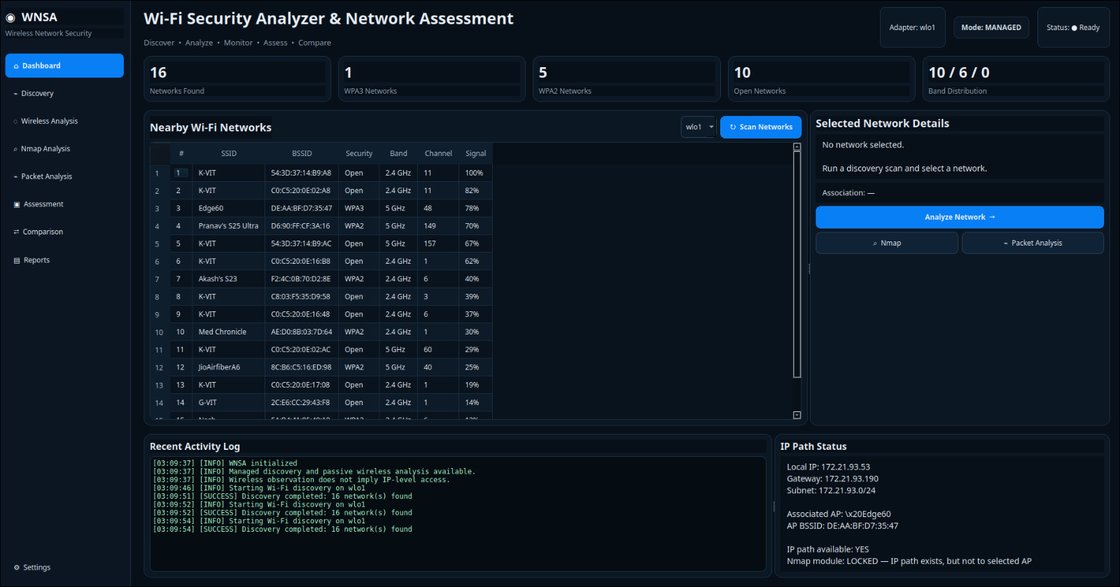The width and height of the screenshot is (1120, 587).
Task: Click the 100% signal cell
Action: [476, 174]
